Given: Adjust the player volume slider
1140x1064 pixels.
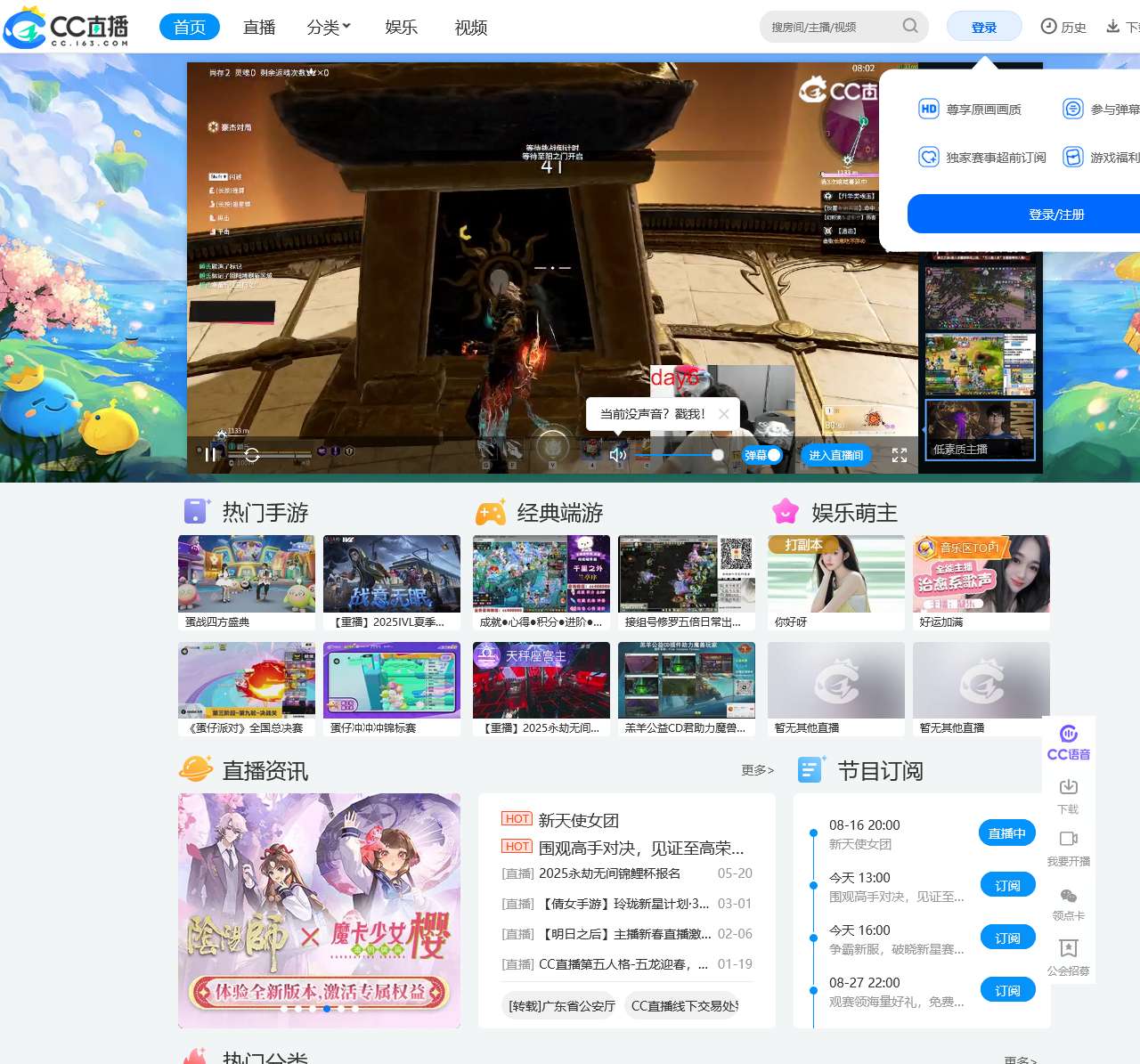Looking at the screenshot, I should [677, 455].
